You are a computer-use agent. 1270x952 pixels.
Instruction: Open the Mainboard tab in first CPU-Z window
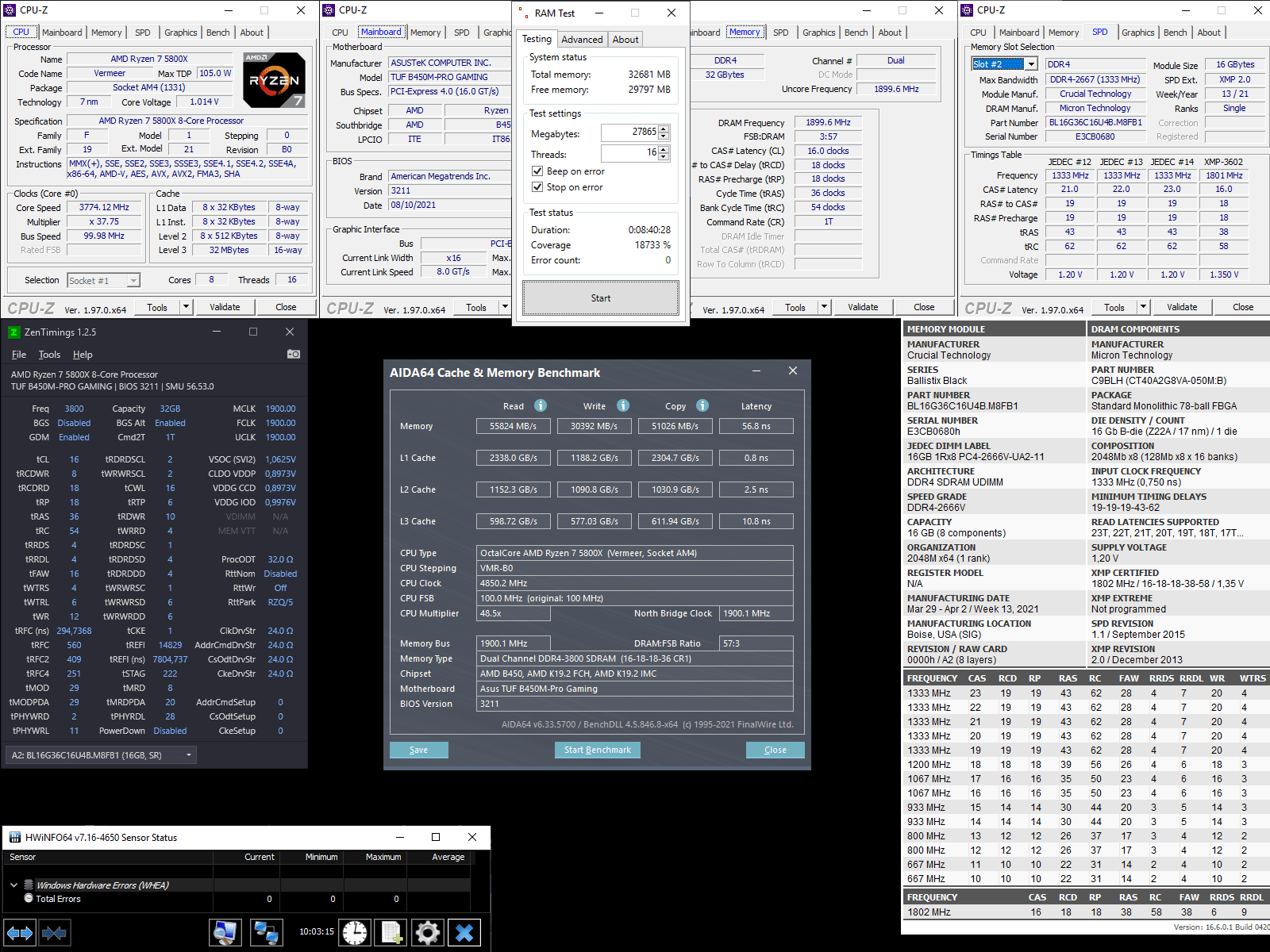[62, 33]
